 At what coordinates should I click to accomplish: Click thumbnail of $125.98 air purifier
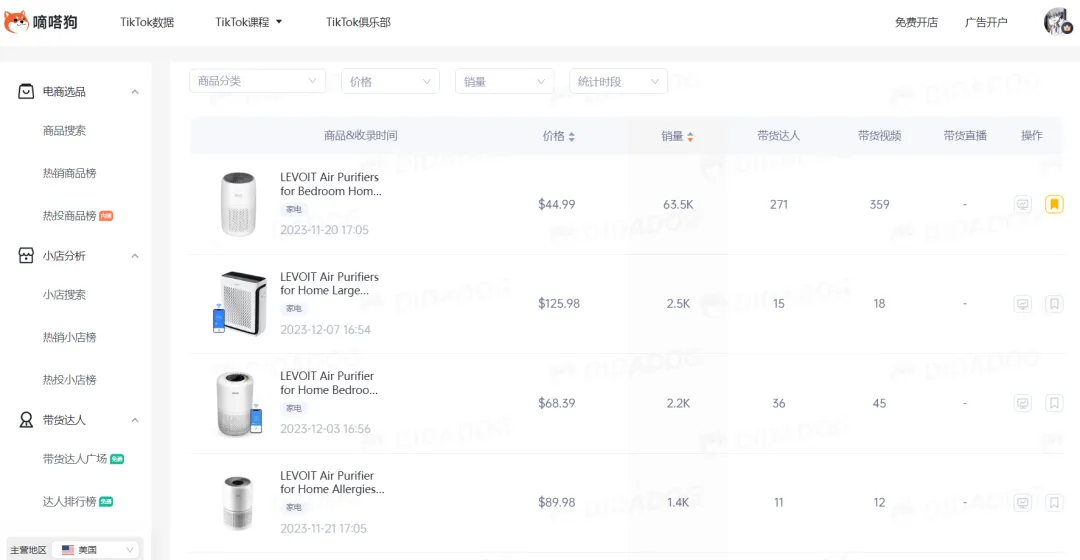[239, 303]
